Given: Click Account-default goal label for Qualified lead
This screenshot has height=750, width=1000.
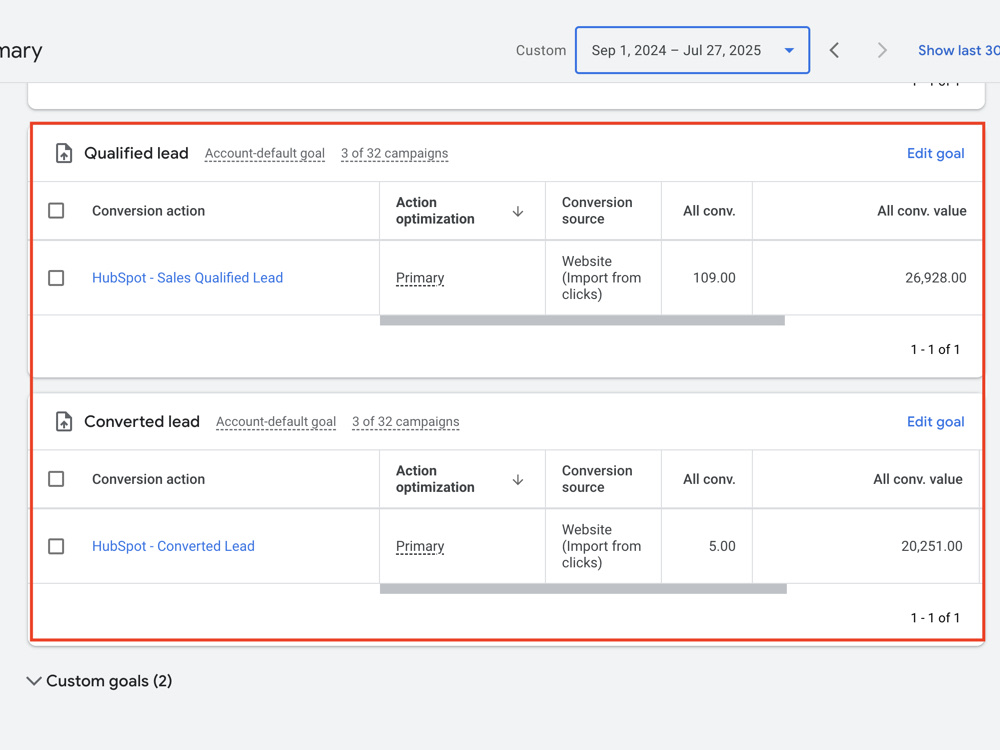Looking at the screenshot, I should coord(265,154).
